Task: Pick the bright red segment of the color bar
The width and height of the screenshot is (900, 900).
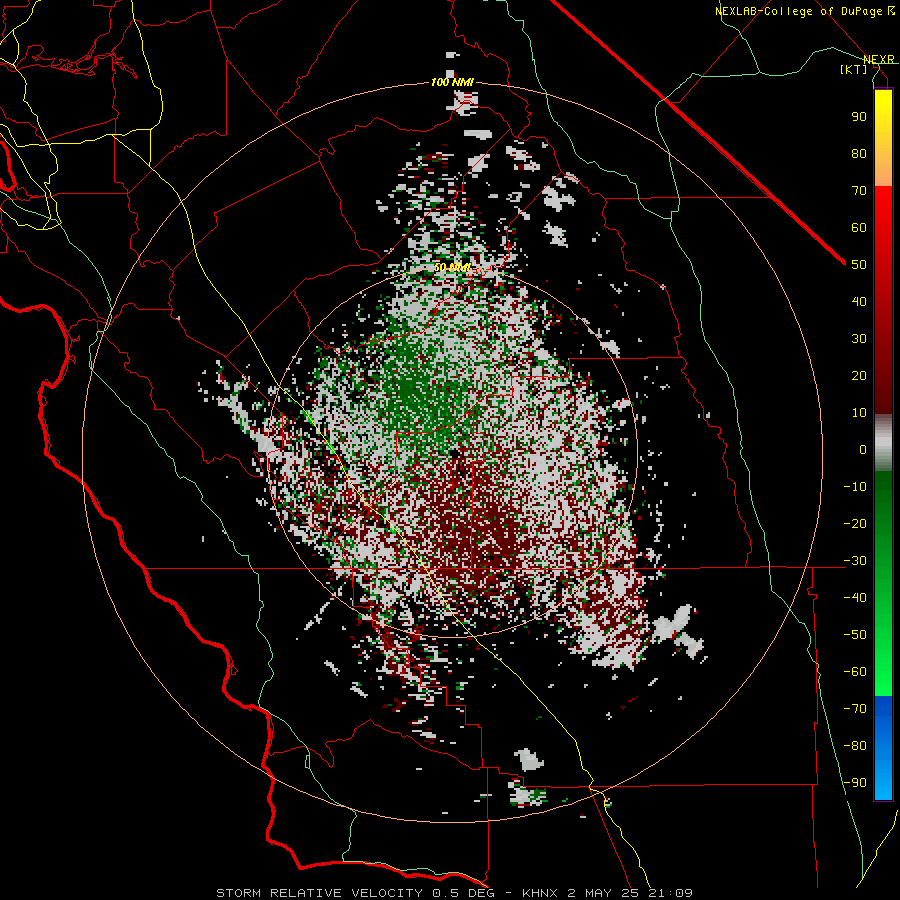Action: point(883,207)
